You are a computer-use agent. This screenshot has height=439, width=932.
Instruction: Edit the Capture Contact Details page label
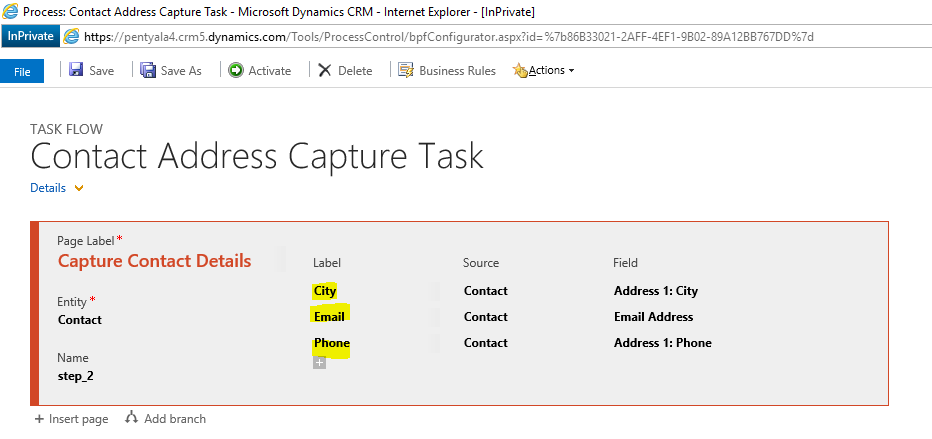(x=154, y=261)
